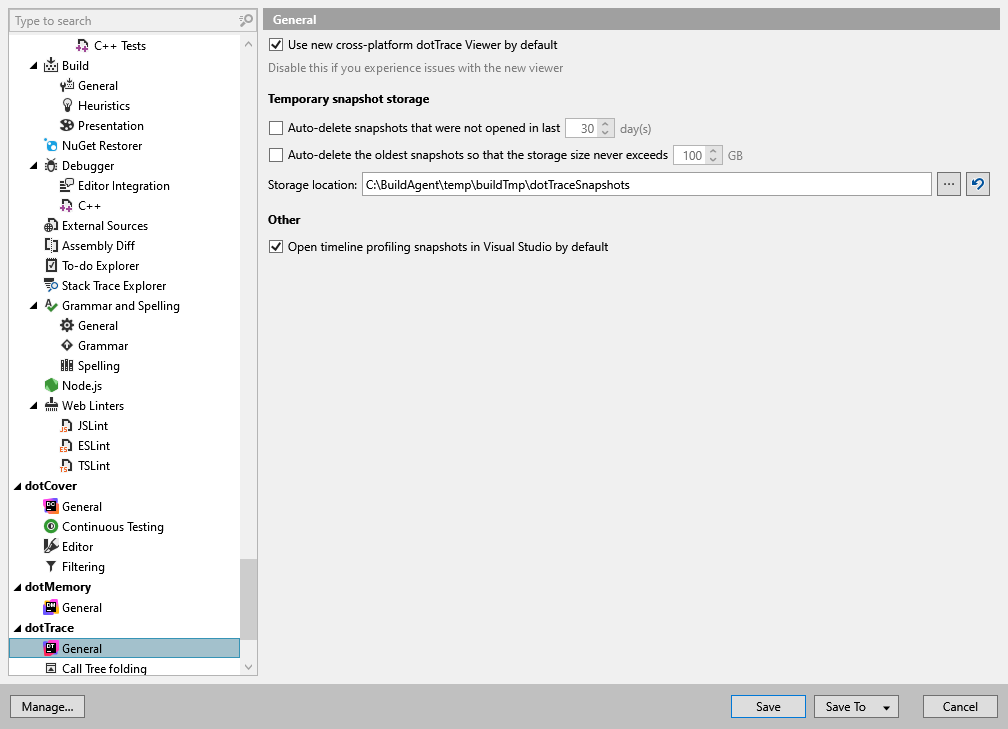Click the C++ Tests icon in tree

(x=83, y=46)
